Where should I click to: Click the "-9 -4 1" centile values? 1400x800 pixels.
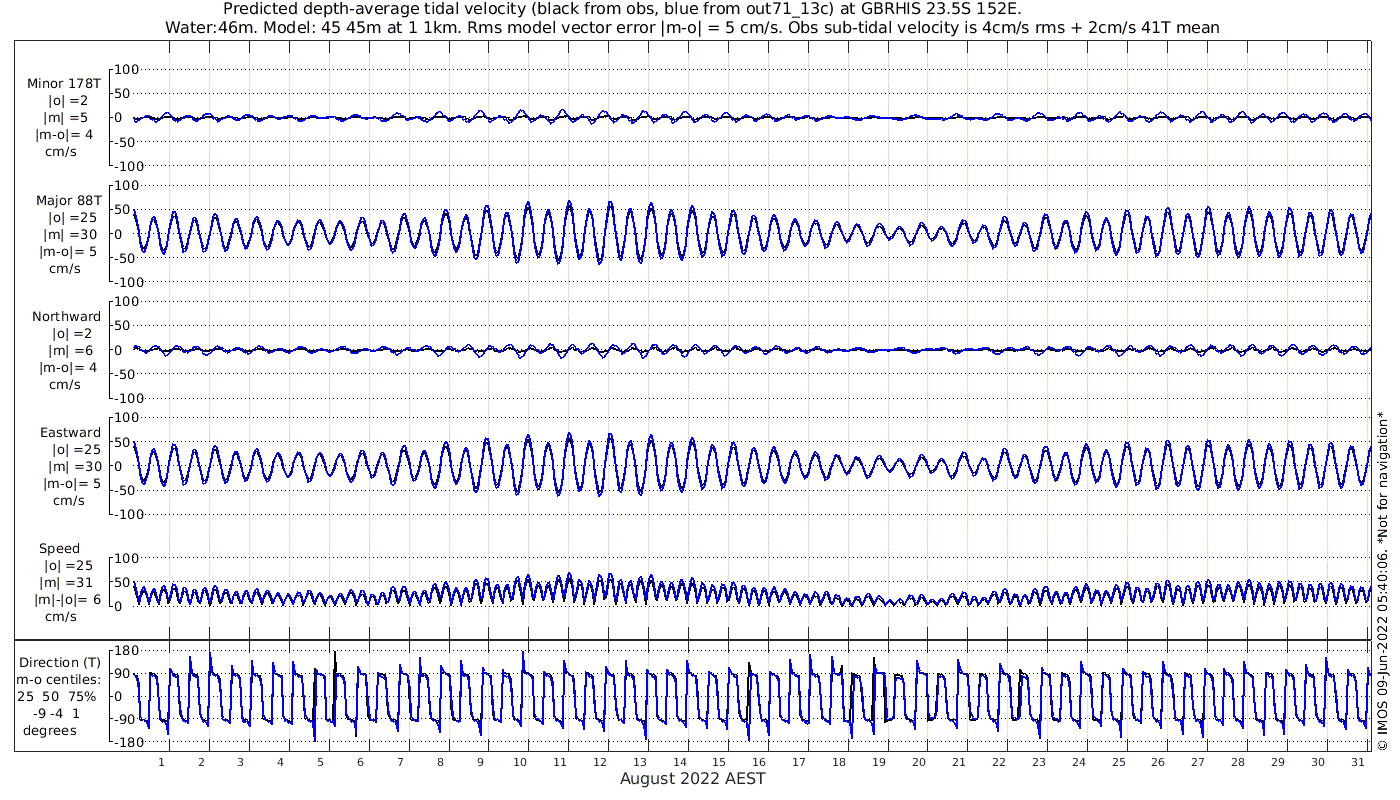[x=55, y=713]
